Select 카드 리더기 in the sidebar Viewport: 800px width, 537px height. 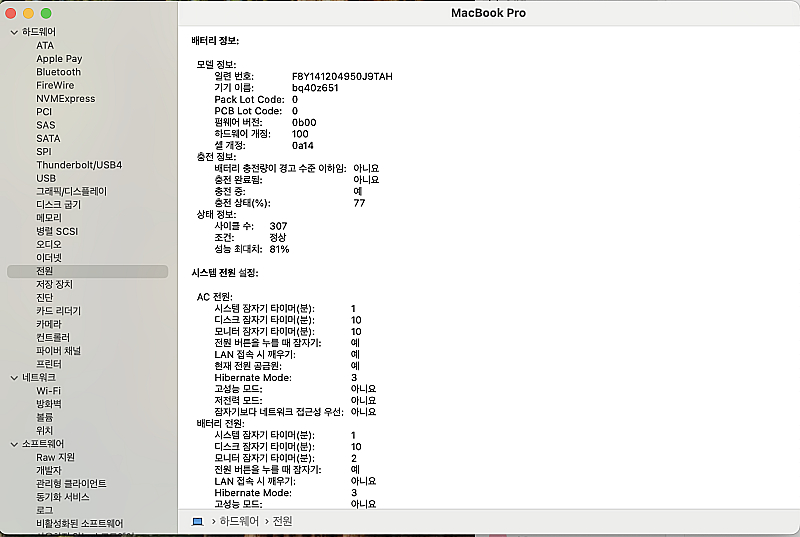click(x=58, y=311)
